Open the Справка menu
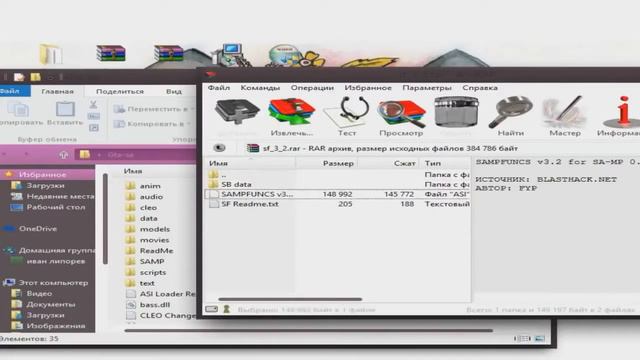 click(480, 88)
